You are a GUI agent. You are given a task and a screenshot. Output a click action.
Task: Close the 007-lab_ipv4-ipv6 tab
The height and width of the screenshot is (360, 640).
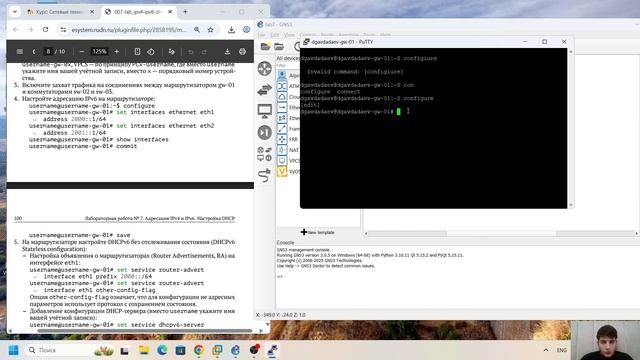click(x=170, y=12)
